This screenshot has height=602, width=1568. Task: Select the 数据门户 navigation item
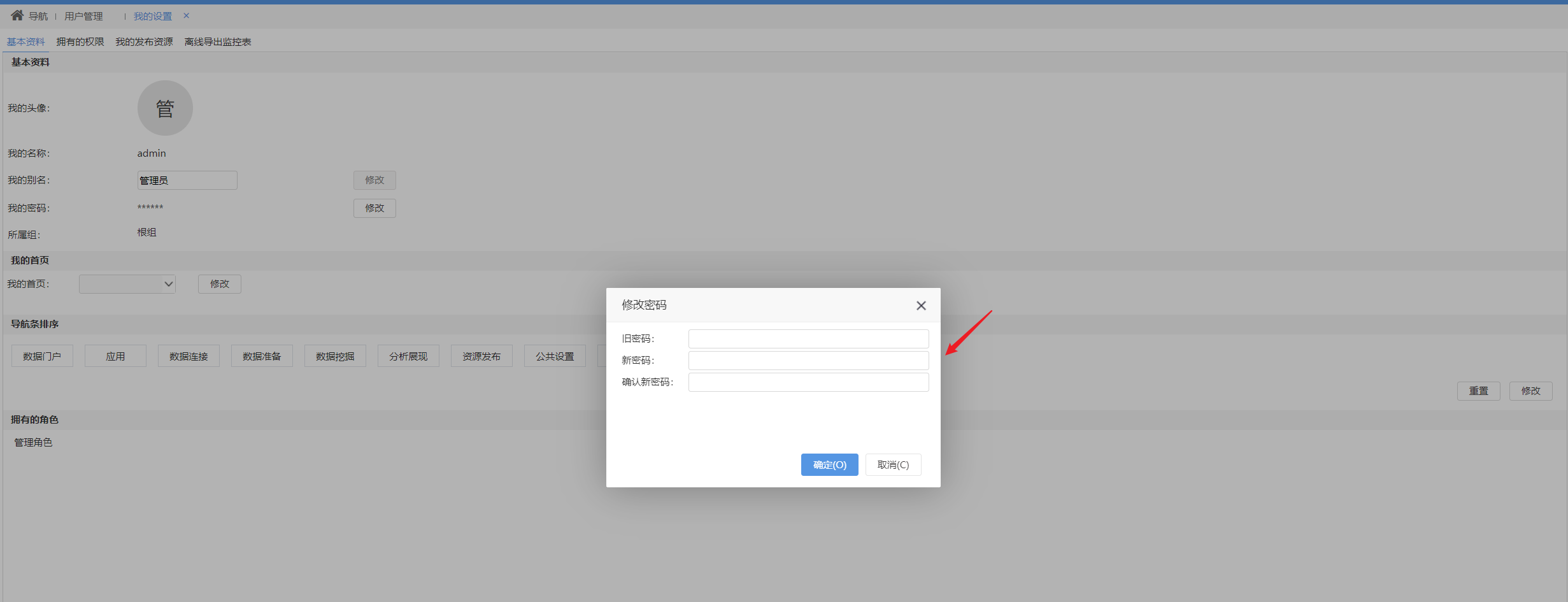[x=42, y=356]
